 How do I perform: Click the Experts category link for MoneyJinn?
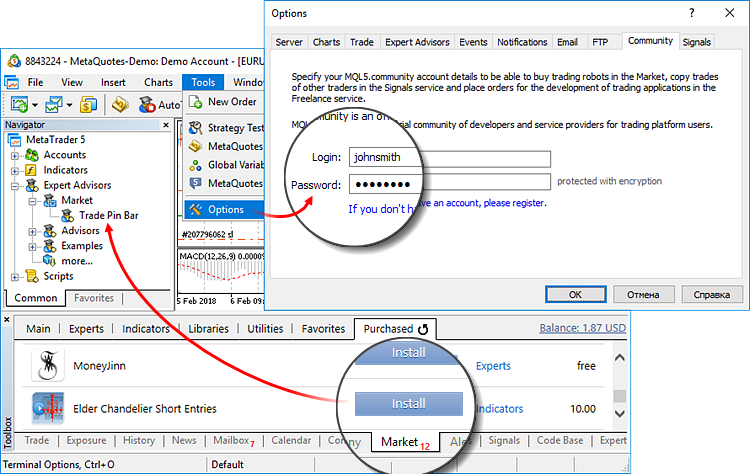pos(493,366)
